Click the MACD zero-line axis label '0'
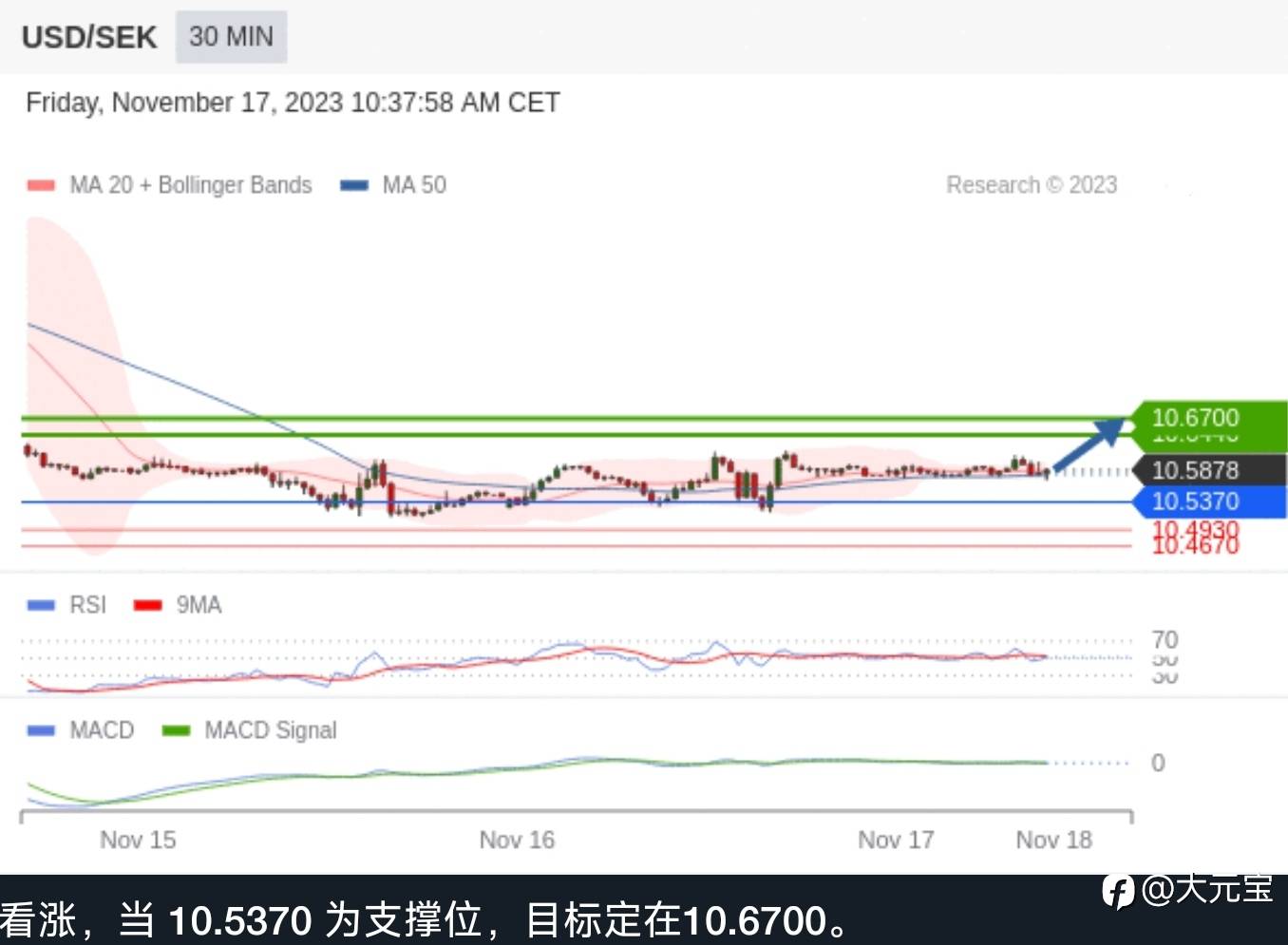This screenshot has width=1288, height=945. (x=1158, y=763)
